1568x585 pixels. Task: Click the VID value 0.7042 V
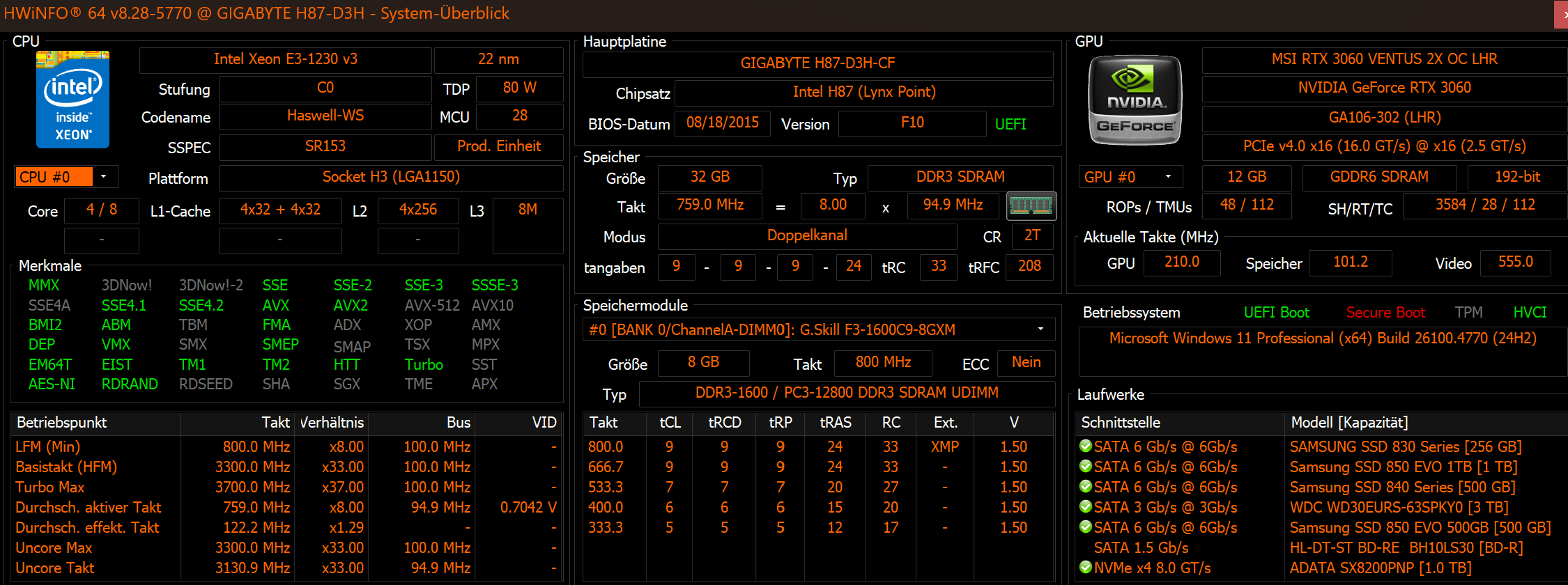(x=528, y=507)
